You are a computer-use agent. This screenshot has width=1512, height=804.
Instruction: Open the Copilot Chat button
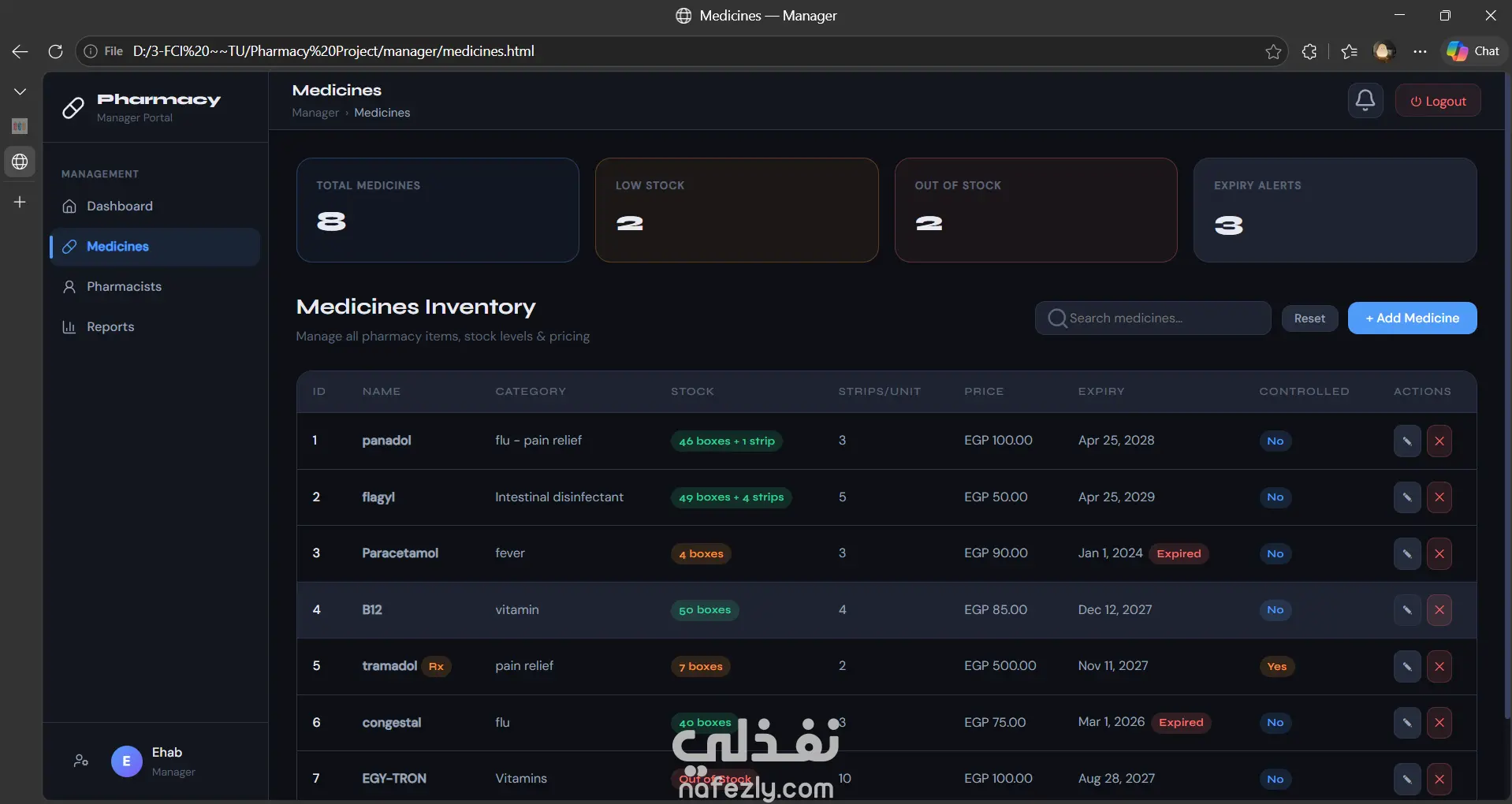pos(1473,51)
